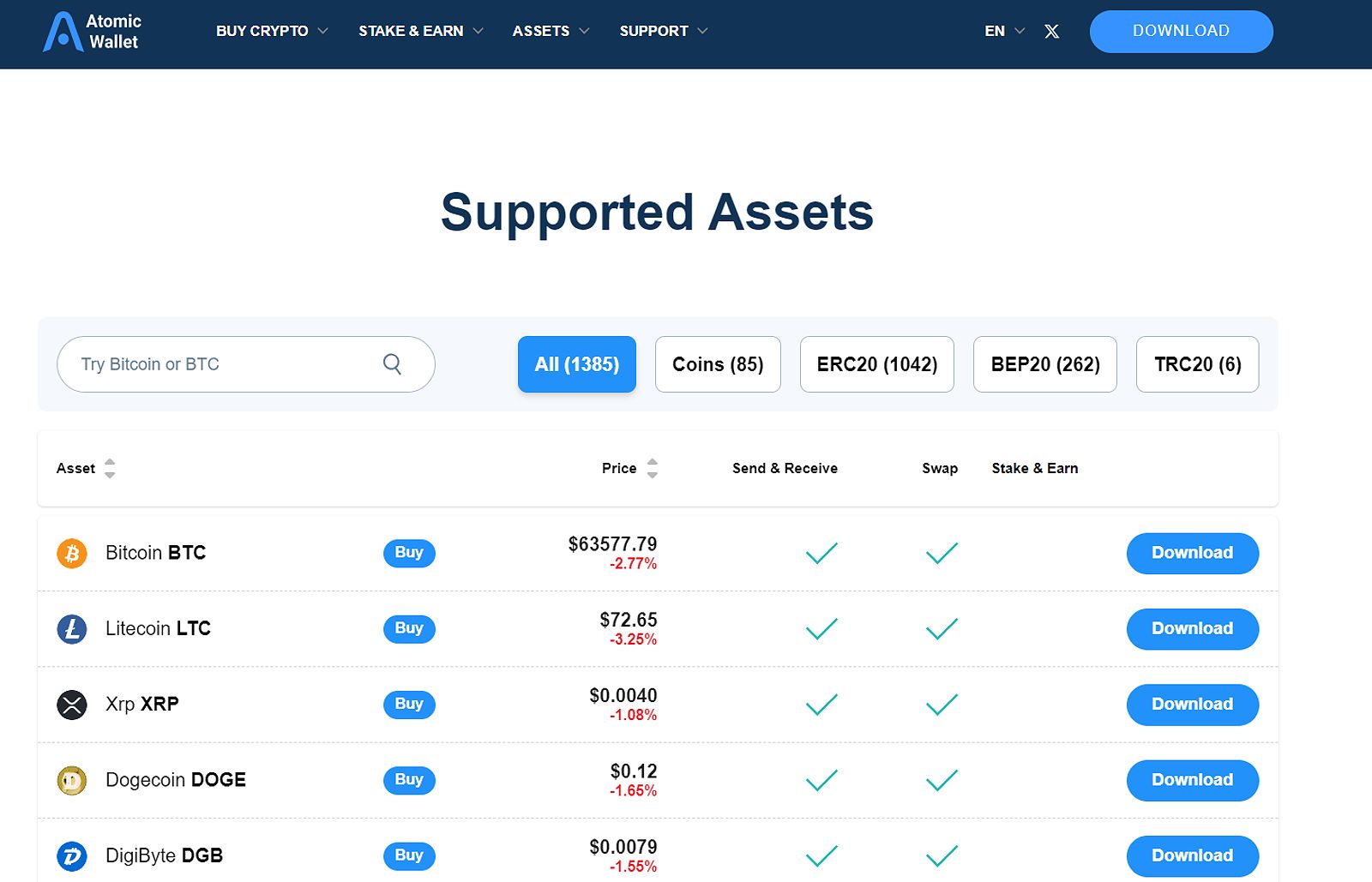Select the BEP20 (262) filter tab

[1045, 364]
